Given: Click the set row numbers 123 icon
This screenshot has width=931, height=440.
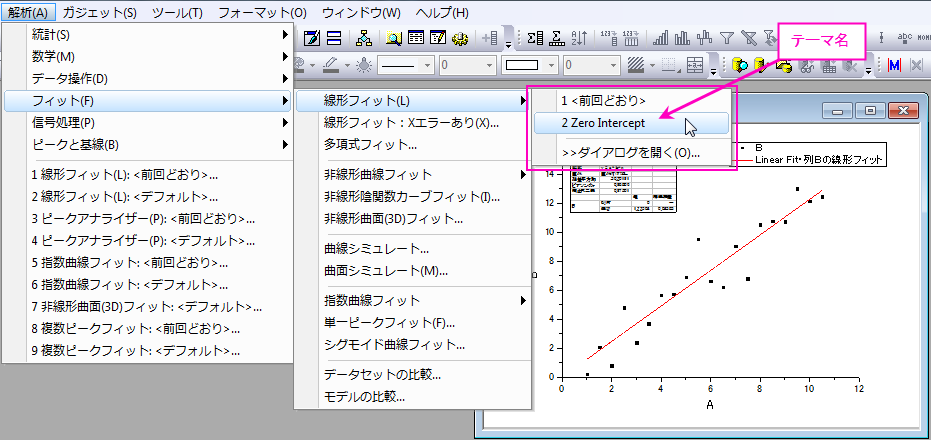Looking at the screenshot, I should tap(631, 39).
